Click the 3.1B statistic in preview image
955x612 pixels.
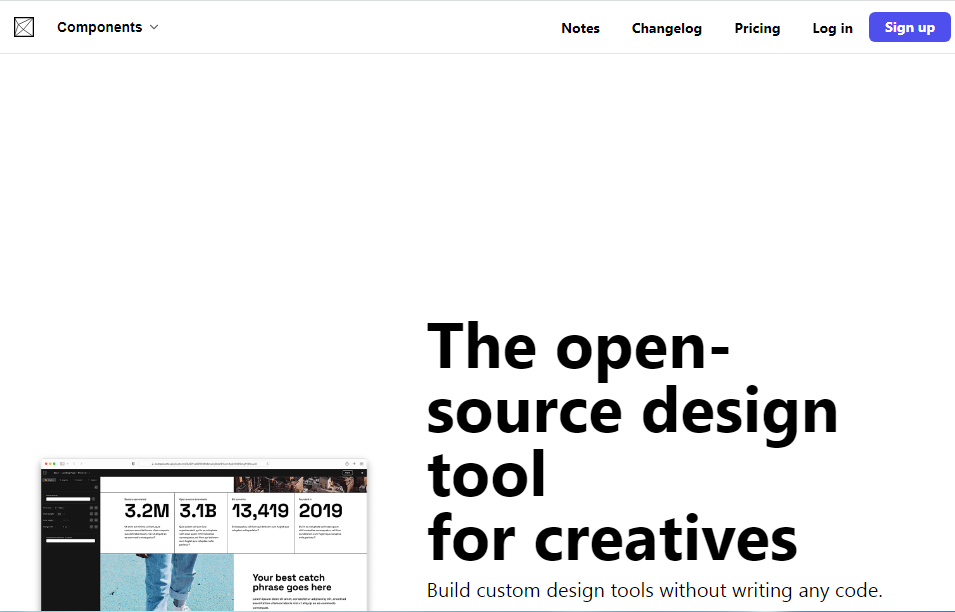(199, 511)
